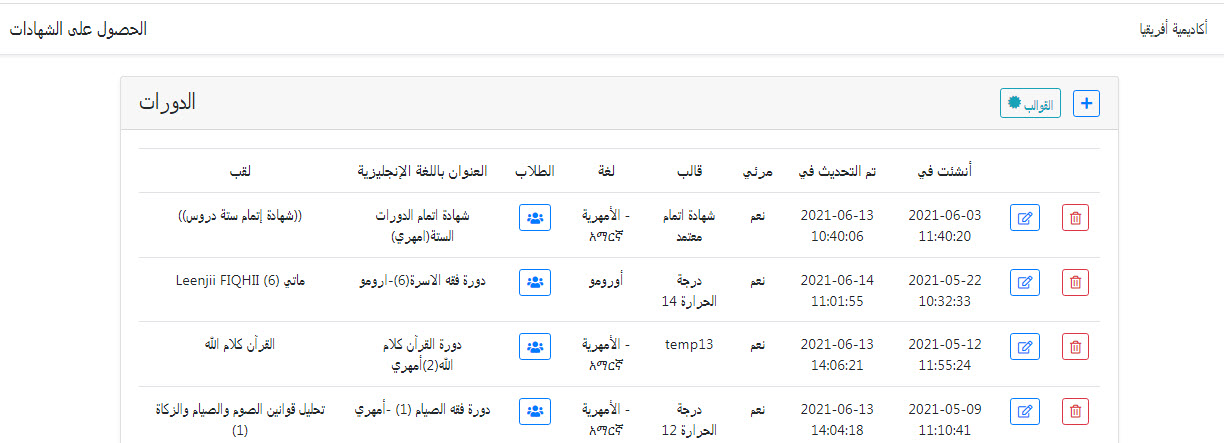The width and height of the screenshot is (1224, 443).
Task: Click the أكاديمية أفريقيا site title
Action: coord(1172,29)
